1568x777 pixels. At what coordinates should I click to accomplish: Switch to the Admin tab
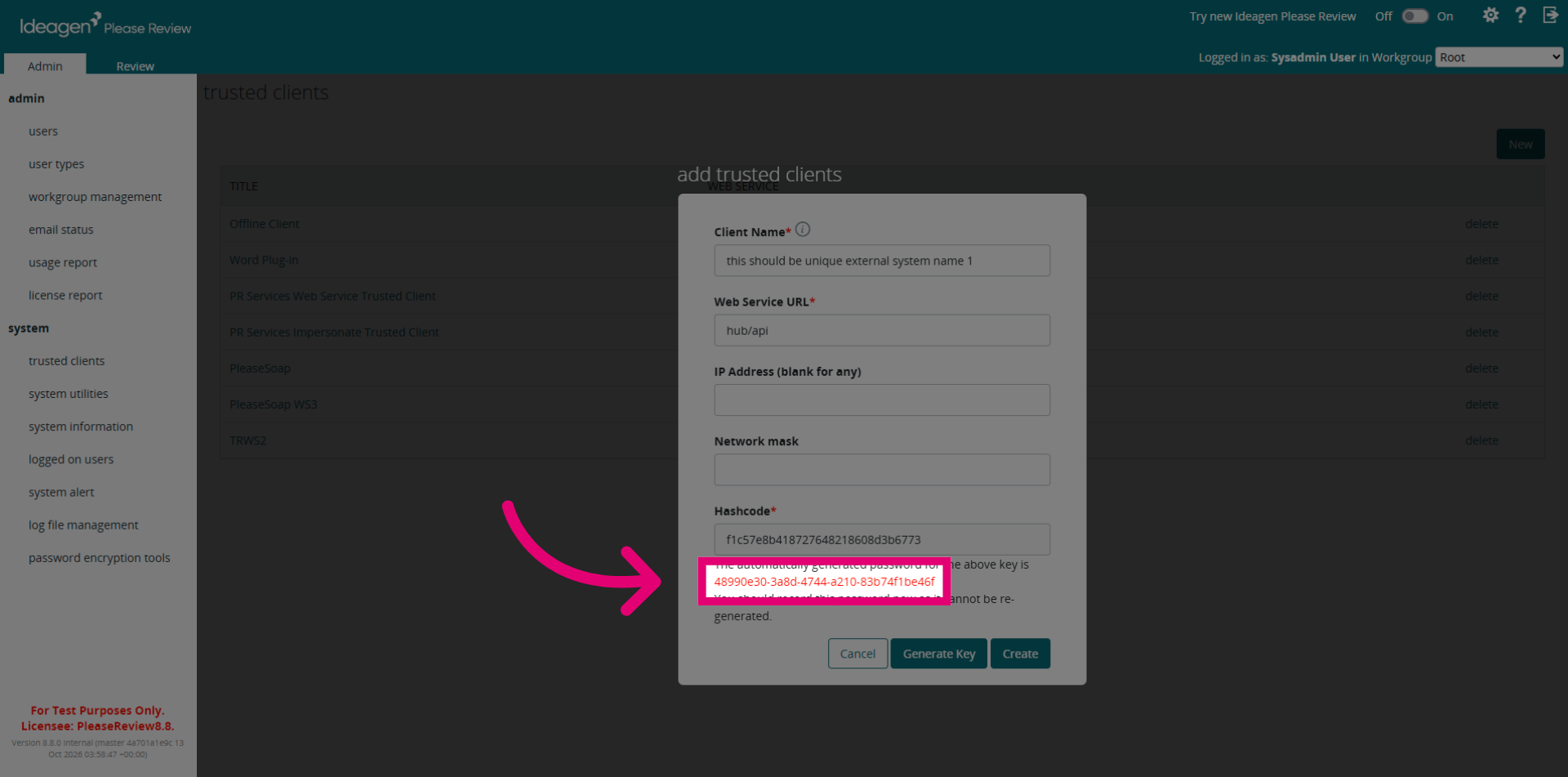click(45, 65)
